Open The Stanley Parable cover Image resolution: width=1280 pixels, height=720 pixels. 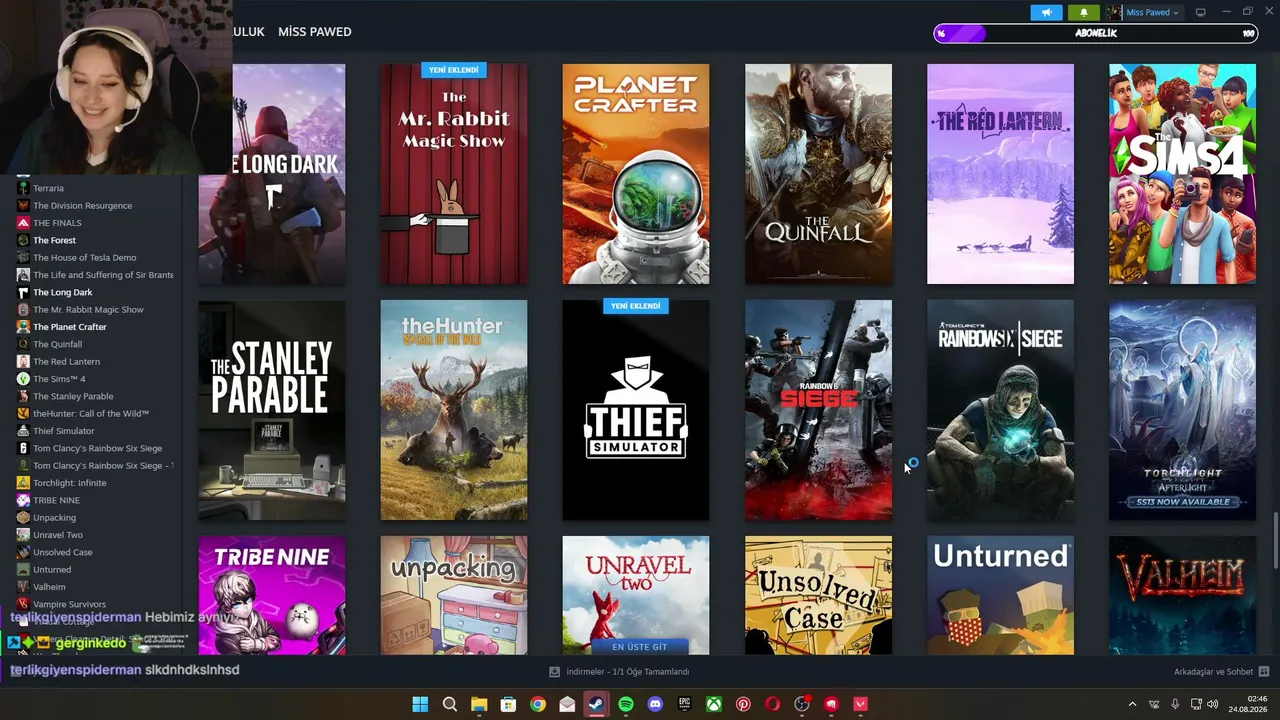click(x=272, y=410)
